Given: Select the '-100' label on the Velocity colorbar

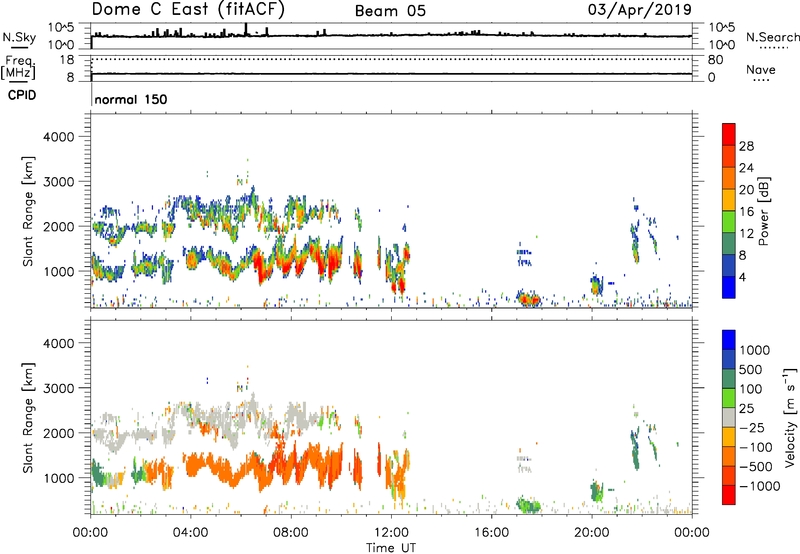Looking at the screenshot, I should pos(756,447).
